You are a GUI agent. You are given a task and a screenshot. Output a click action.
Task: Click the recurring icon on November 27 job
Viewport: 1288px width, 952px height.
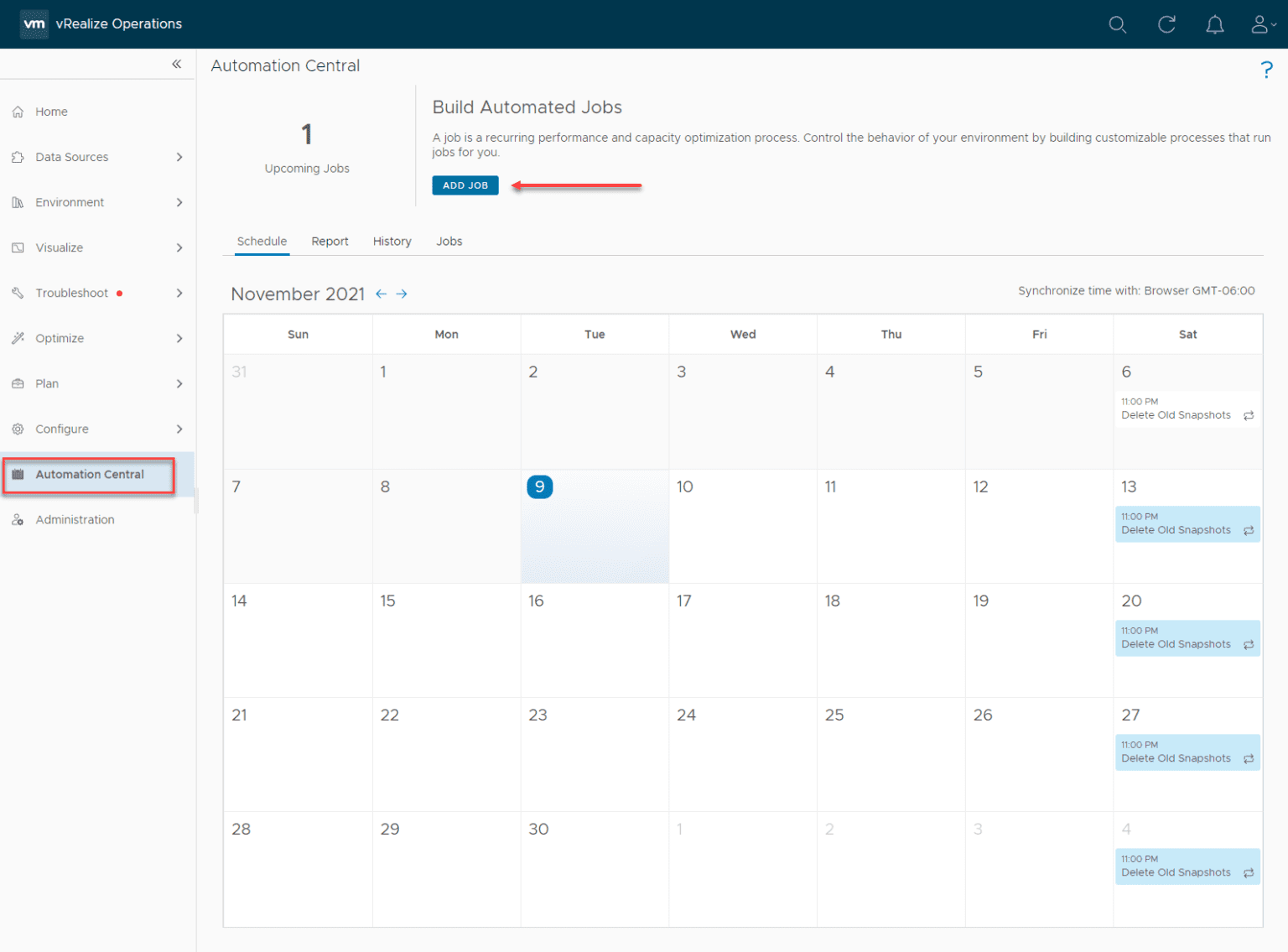(x=1249, y=757)
